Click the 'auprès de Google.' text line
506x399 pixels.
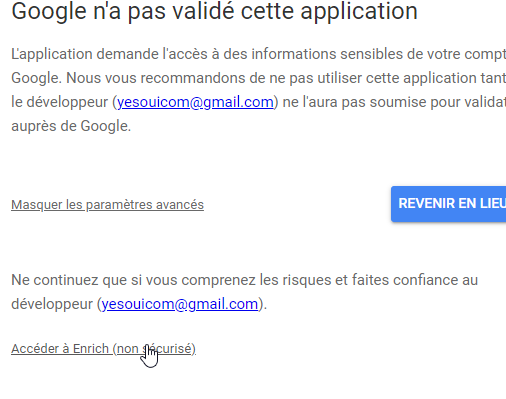tap(71, 126)
